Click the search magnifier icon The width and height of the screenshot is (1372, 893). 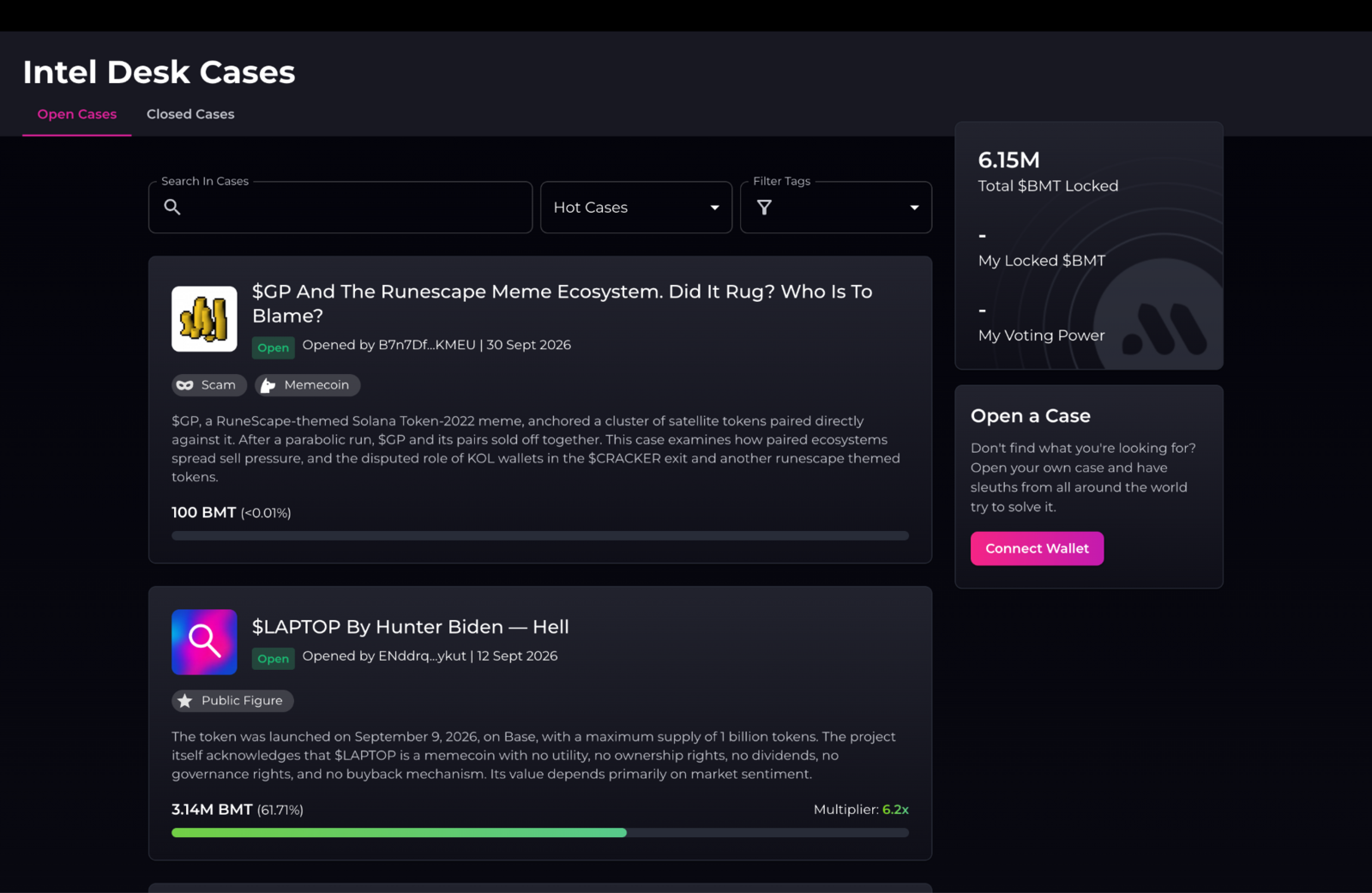click(x=172, y=207)
